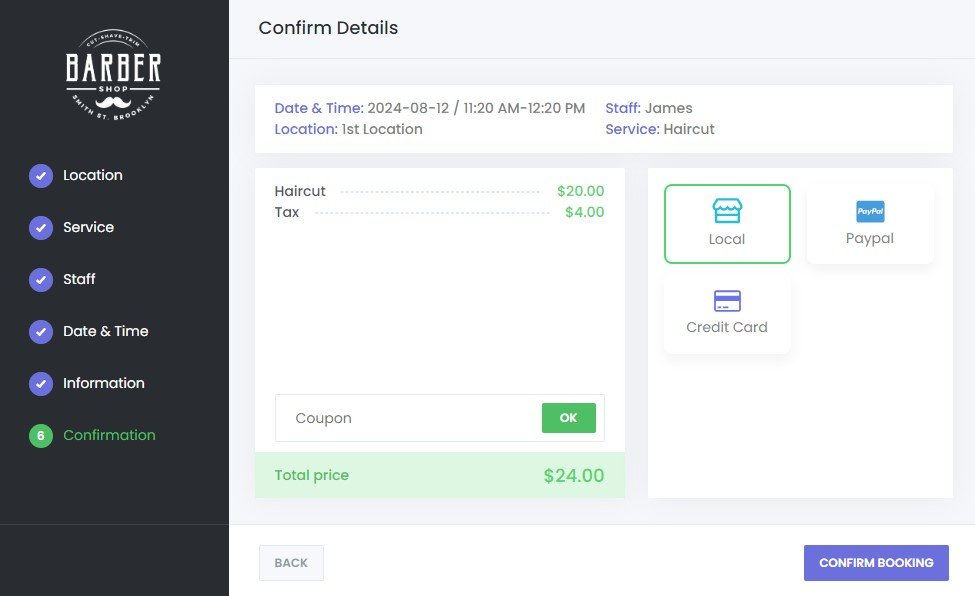Image resolution: width=975 pixels, height=596 pixels.
Task: Click the Date & Time checkmark icon
Action: (x=40, y=332)
